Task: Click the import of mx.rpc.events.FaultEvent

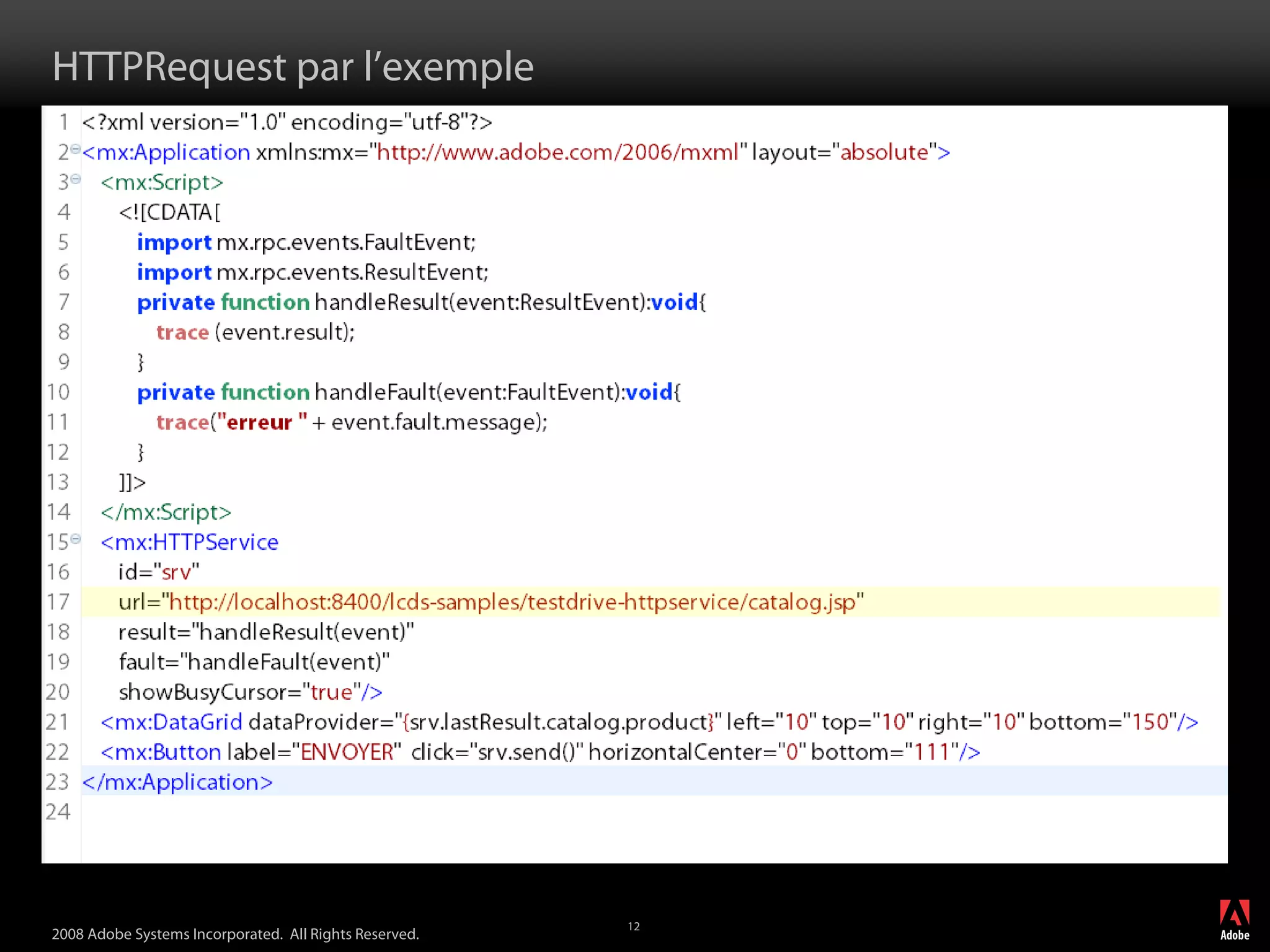Action: (306, 242)
